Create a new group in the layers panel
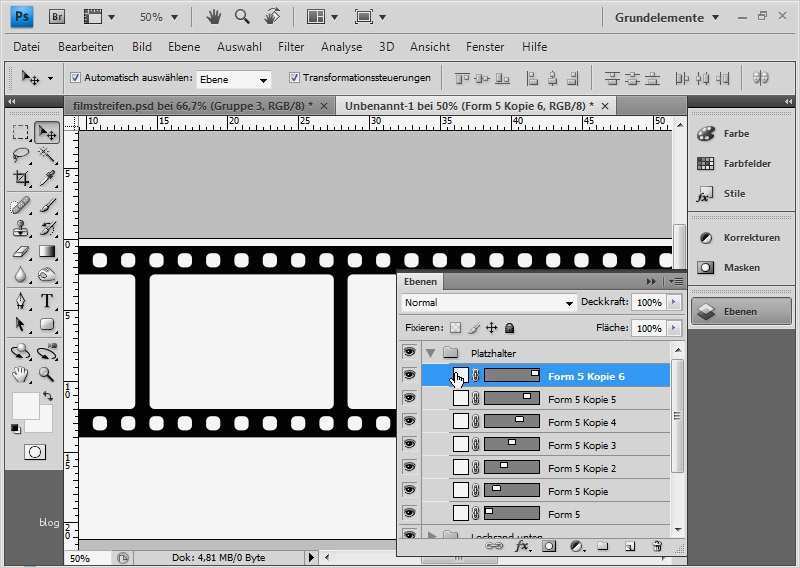The width and height of the screenshot is (800, 568). click(x=603, y=547)
